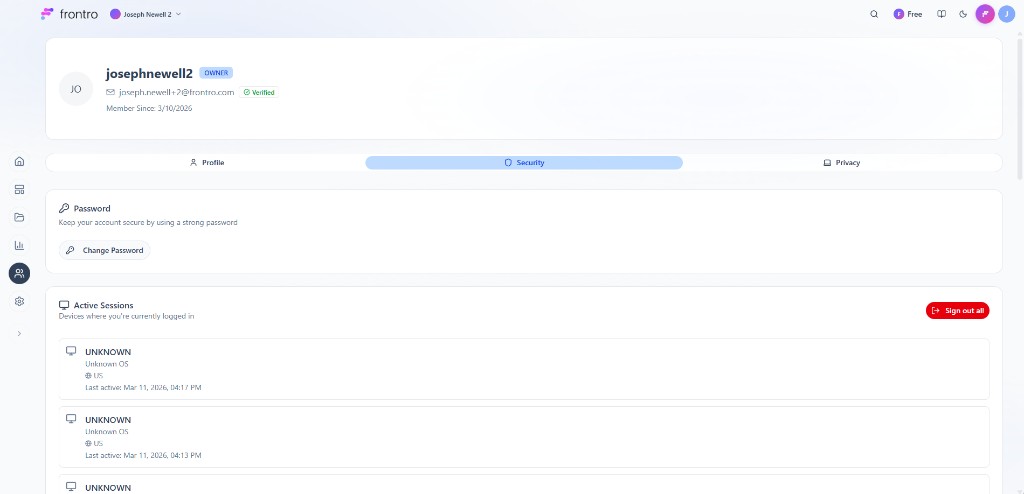
Task: Expand the sidebar with chevron arrow
Action: (19, 333)
